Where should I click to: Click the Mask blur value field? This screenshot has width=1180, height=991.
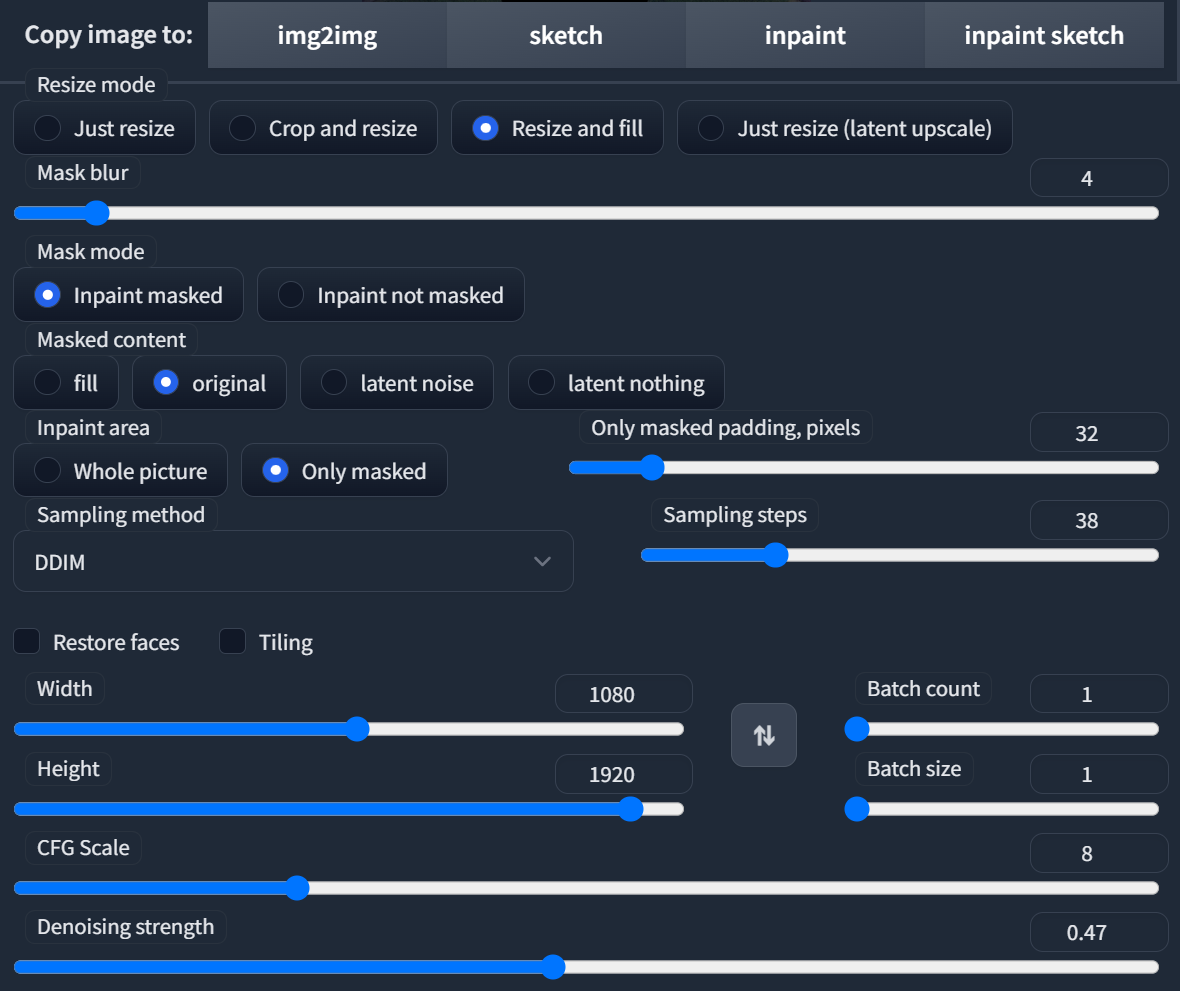point(1099,178)
